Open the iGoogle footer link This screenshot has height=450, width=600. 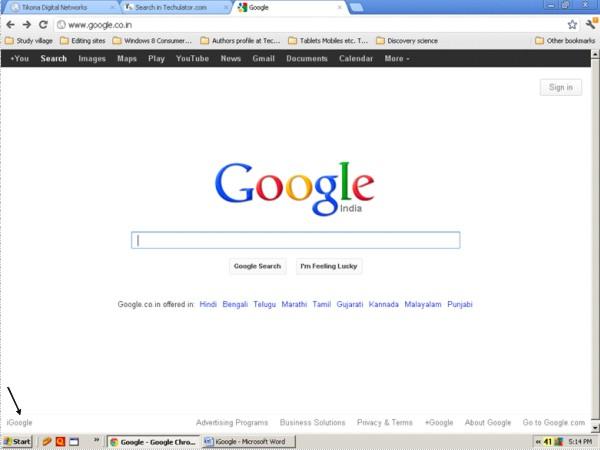(x=19, y=422)
